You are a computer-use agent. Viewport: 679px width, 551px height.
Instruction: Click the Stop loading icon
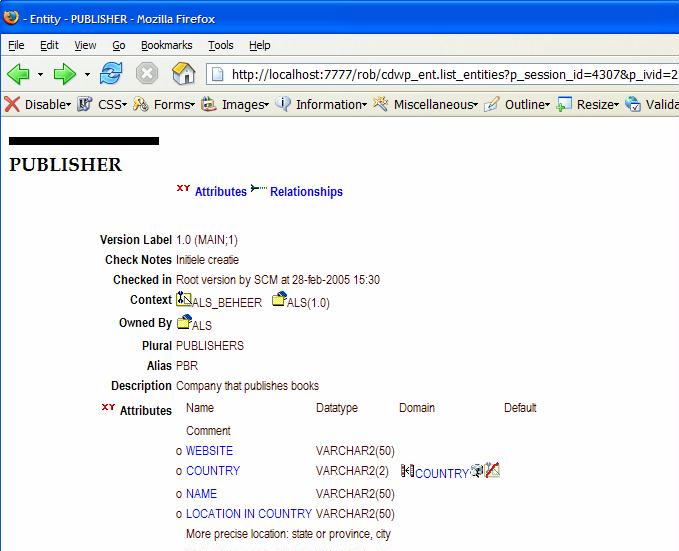pyautogui.click(x=147, y=74)
